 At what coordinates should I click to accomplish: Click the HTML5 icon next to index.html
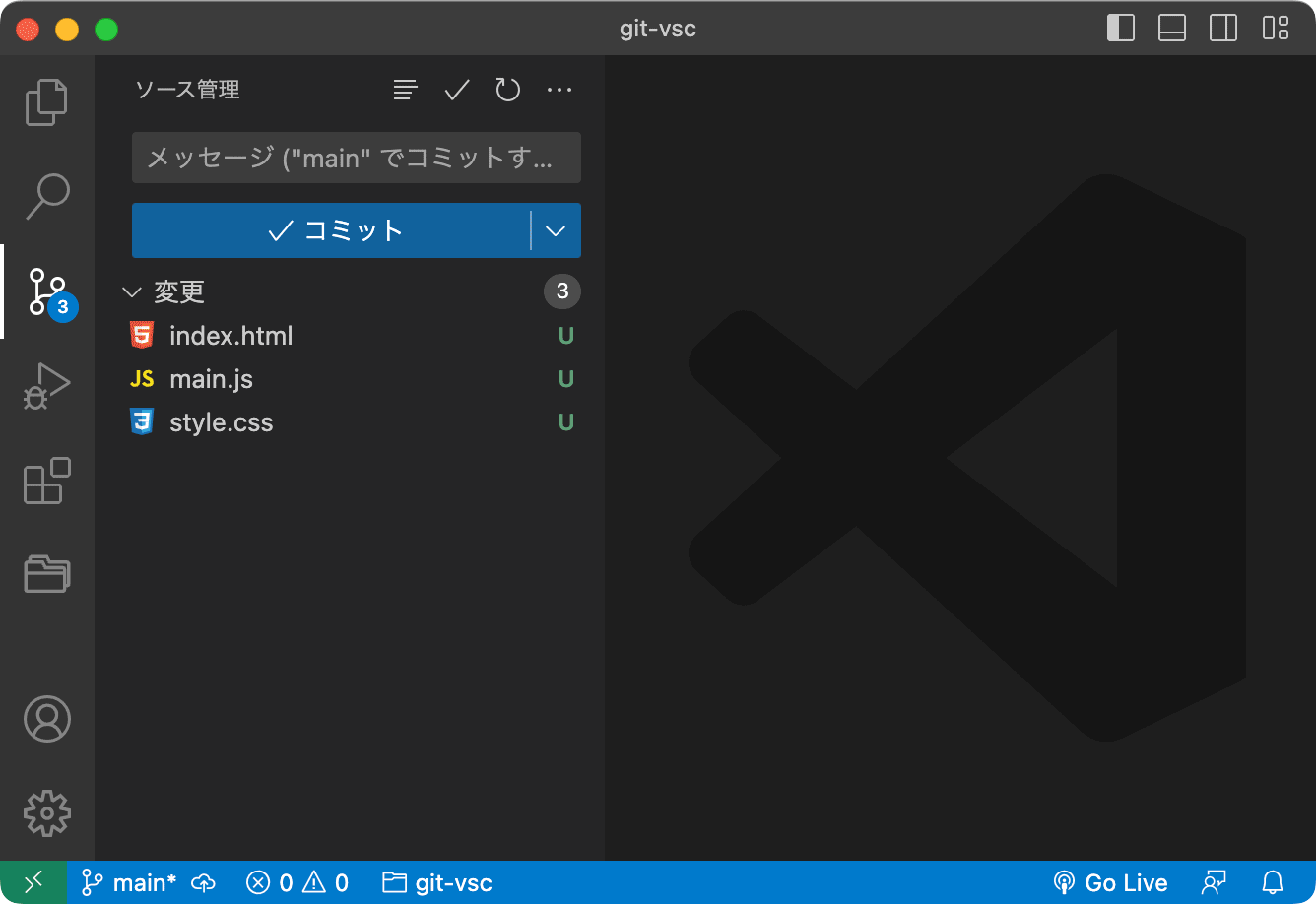coord(142,336)
